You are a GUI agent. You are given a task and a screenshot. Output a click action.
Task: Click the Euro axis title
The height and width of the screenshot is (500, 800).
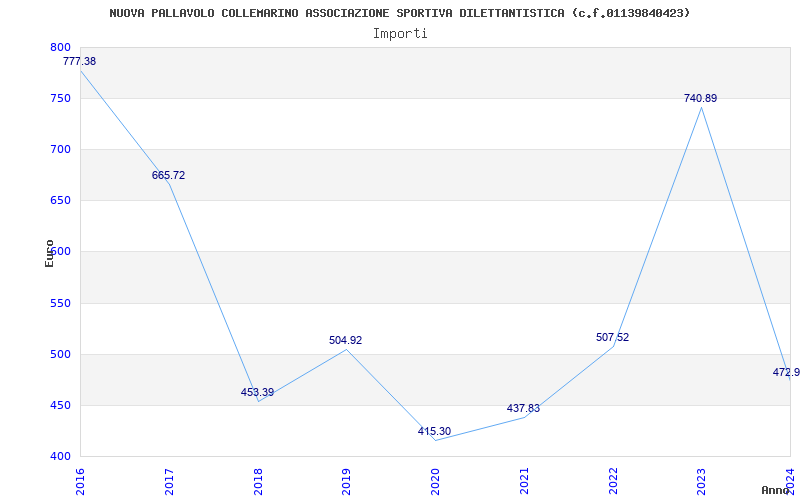coord(49,253)
